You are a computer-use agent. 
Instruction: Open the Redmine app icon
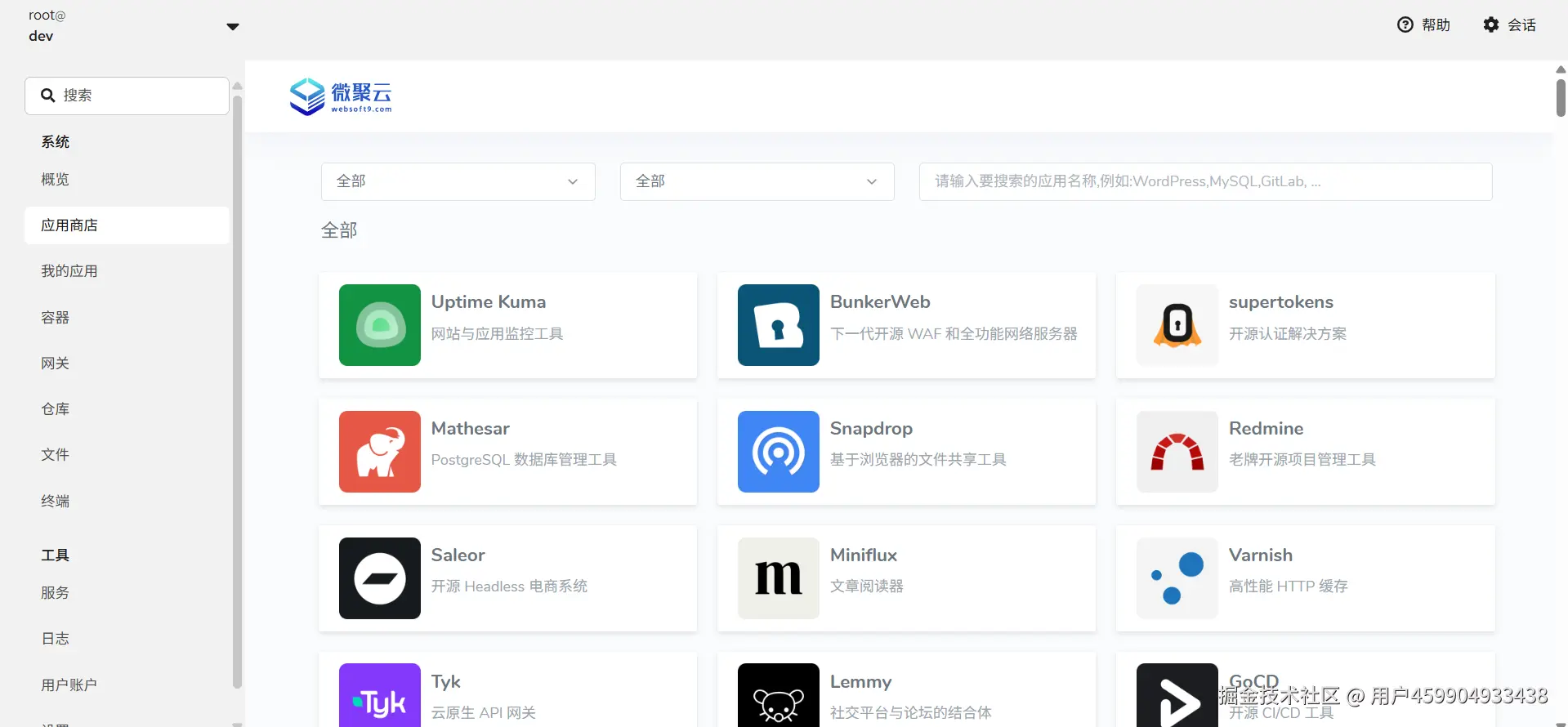1177,452
